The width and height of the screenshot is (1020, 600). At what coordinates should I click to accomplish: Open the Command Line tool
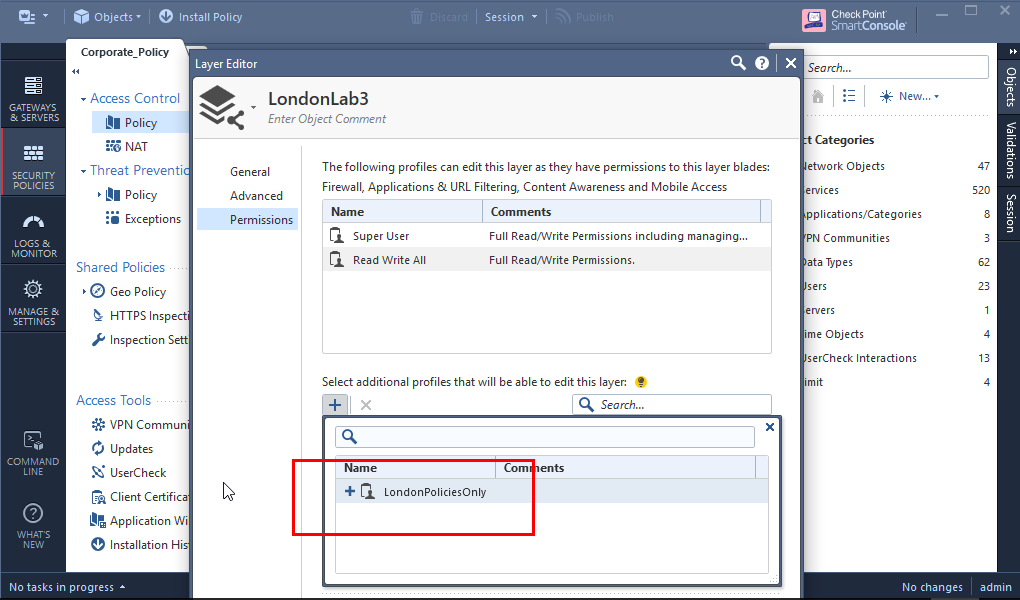(x=33, y=453)
